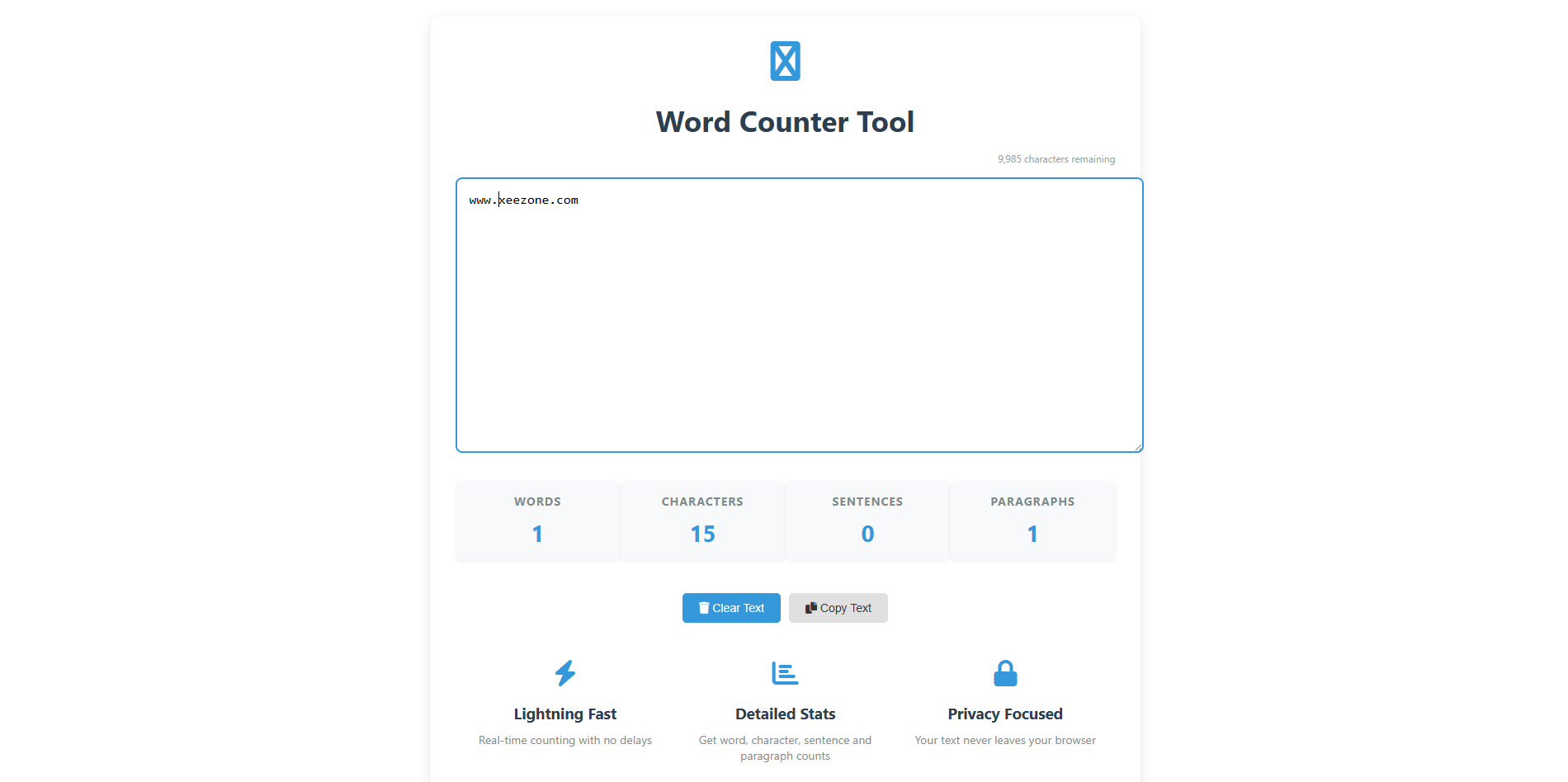Screen dimensions: 1568x782
Task: Click the CHARACTERS stat label
Action: point(702,502)
